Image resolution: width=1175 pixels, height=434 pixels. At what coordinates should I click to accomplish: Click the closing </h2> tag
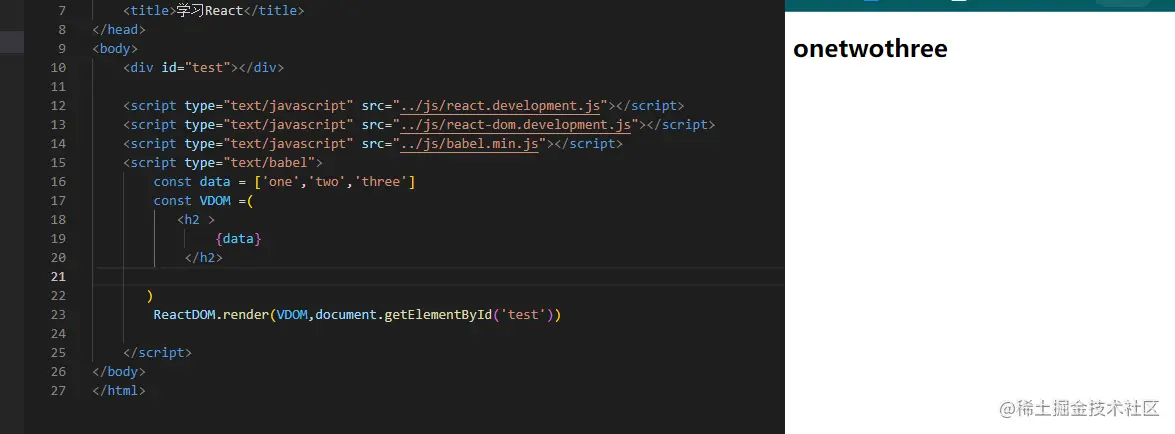tap(204, 258)
